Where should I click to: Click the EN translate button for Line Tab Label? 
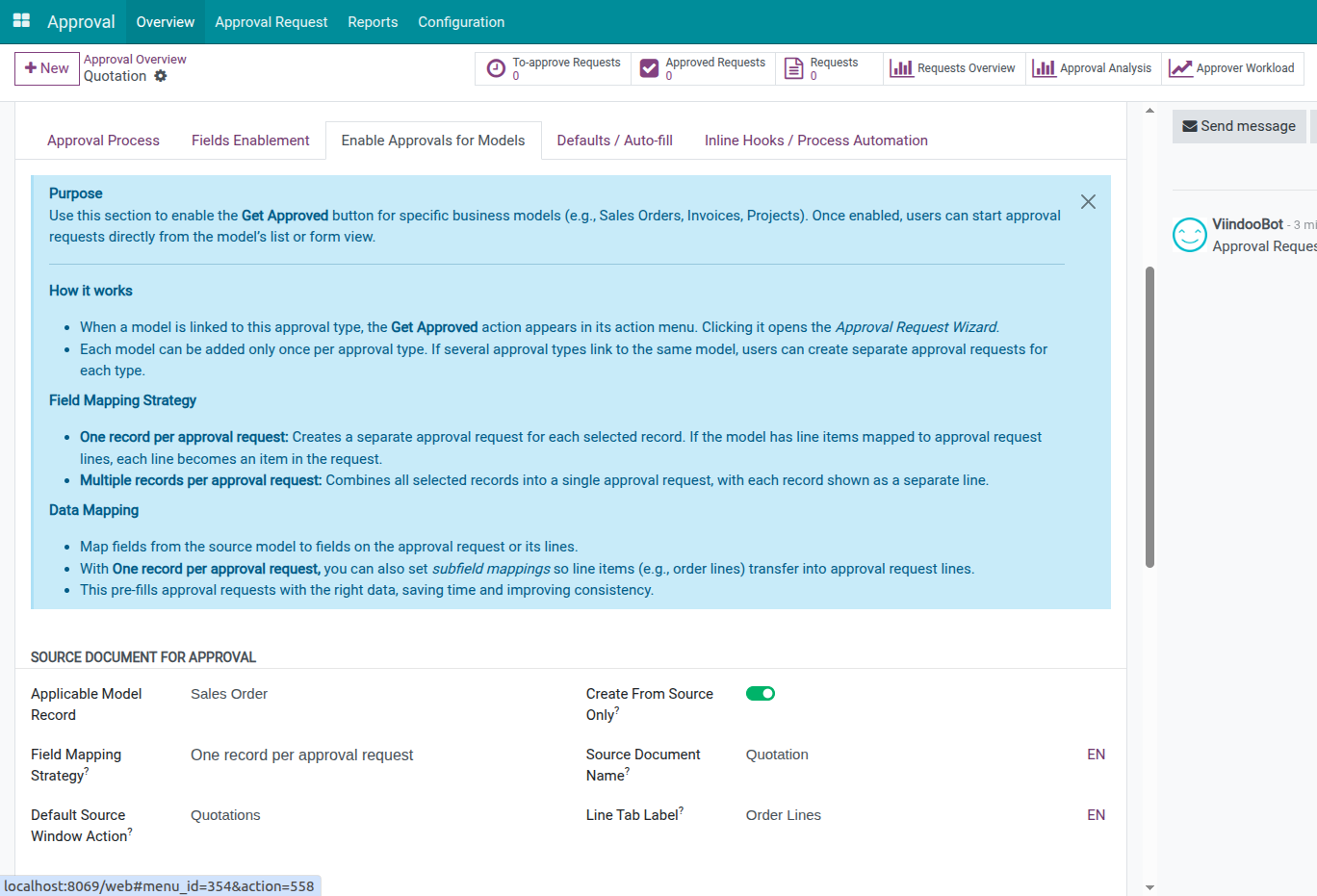(x=1096, y=815)
